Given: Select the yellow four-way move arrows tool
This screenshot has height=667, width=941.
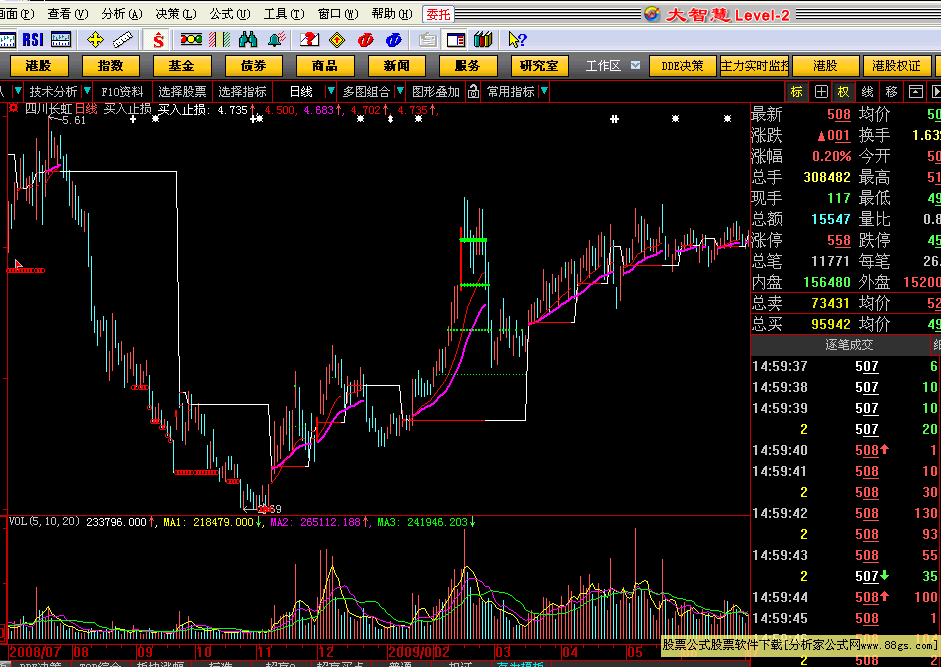Looking at the screenshot, I should pos(95,40).
